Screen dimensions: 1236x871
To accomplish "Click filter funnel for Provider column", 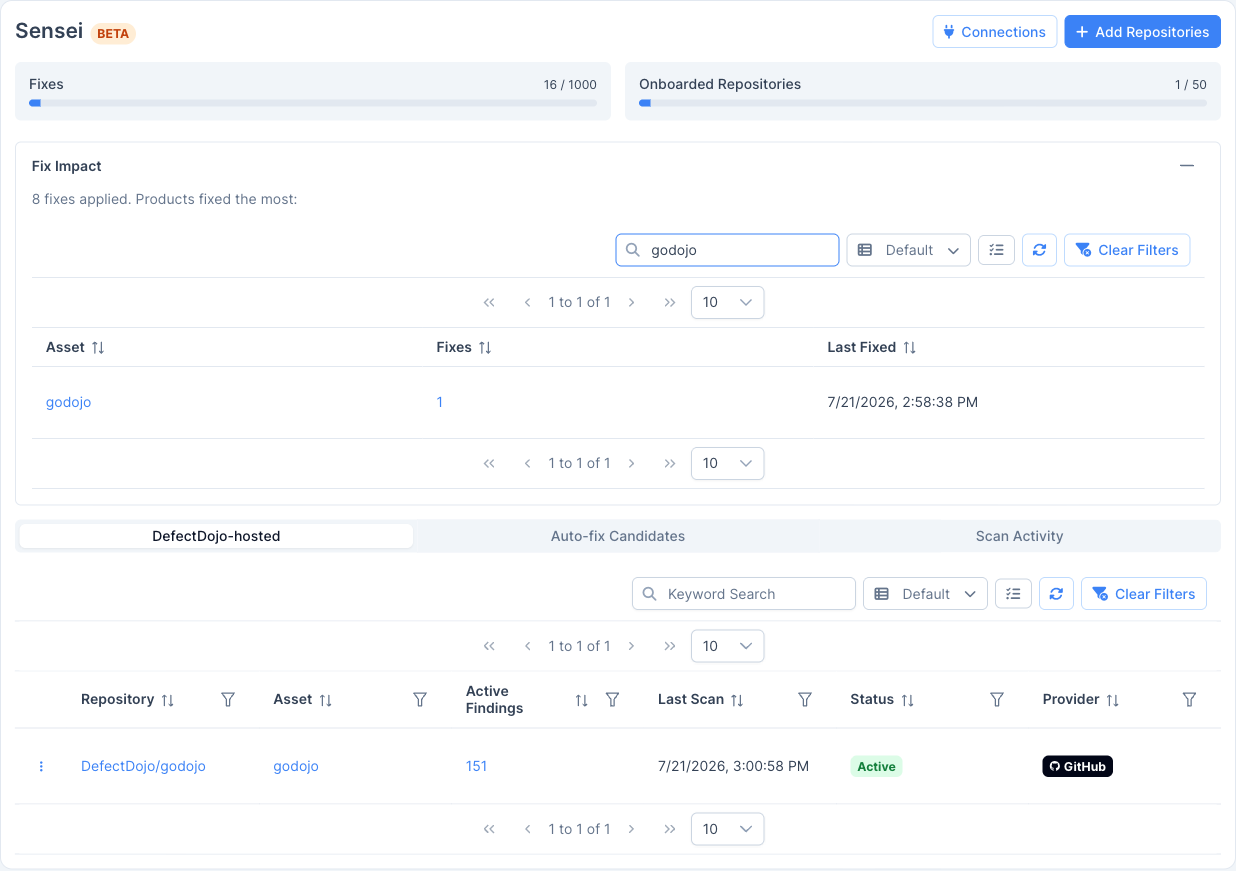I will [1189, 700].
